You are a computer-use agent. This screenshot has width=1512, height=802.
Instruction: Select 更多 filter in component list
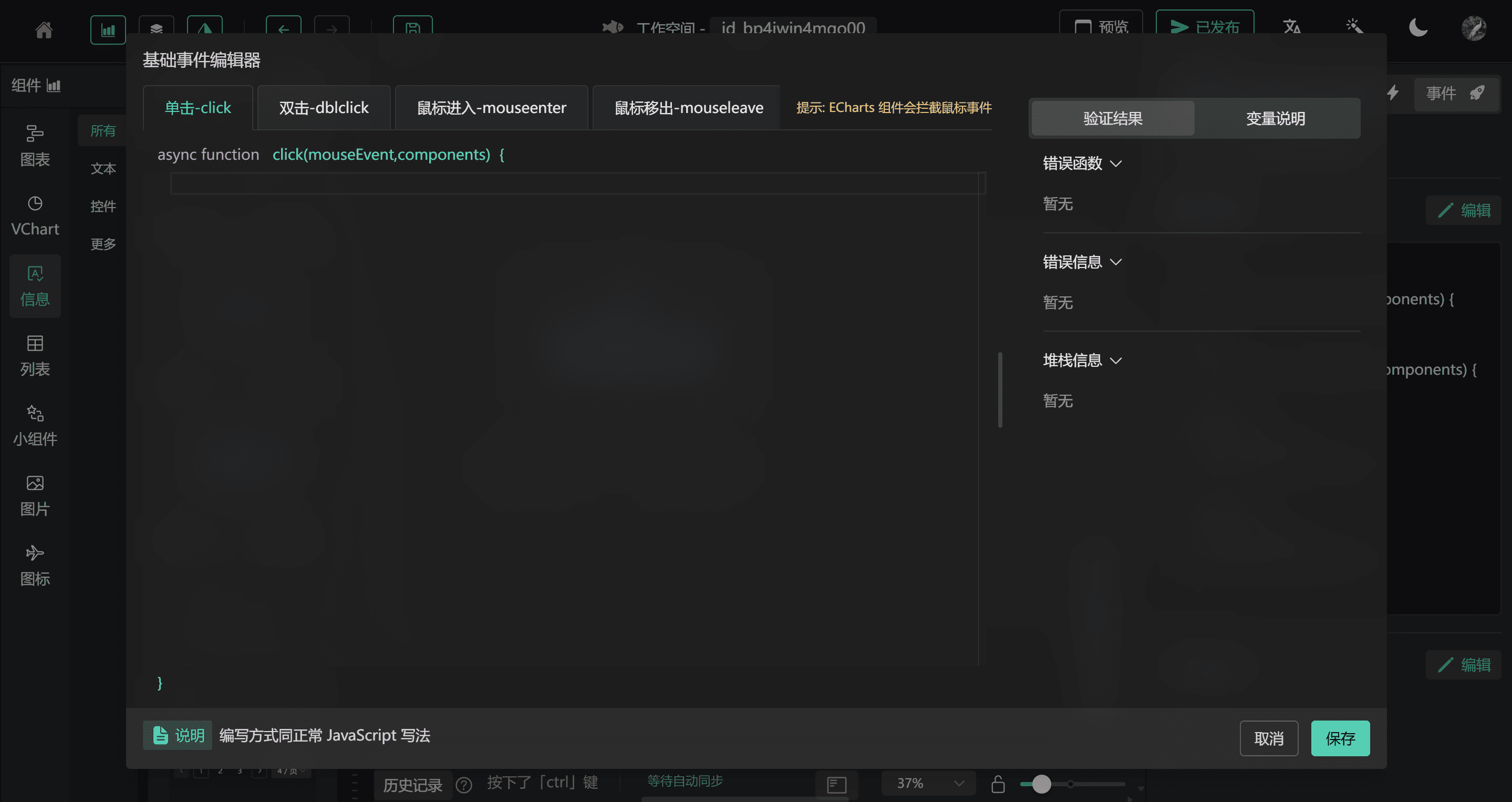[103, 244]
